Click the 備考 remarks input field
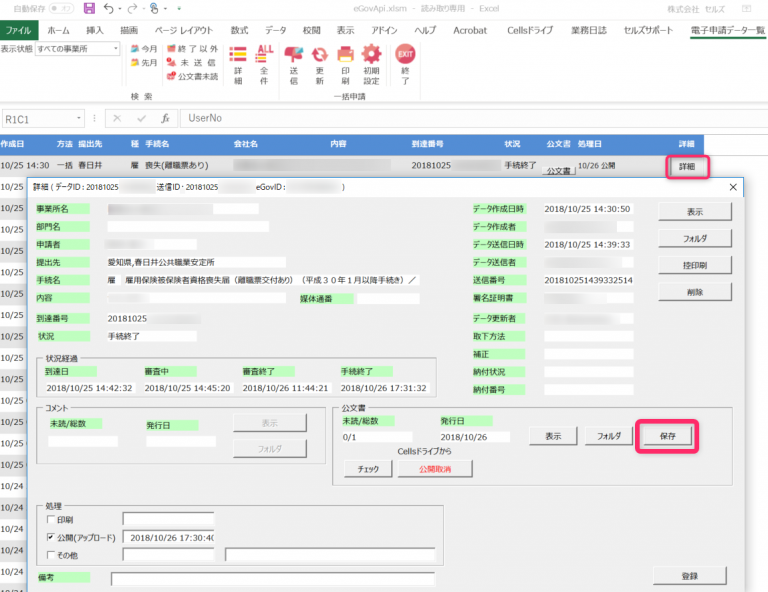This screenshot has width=768, height=592. (x=273, y=578)
